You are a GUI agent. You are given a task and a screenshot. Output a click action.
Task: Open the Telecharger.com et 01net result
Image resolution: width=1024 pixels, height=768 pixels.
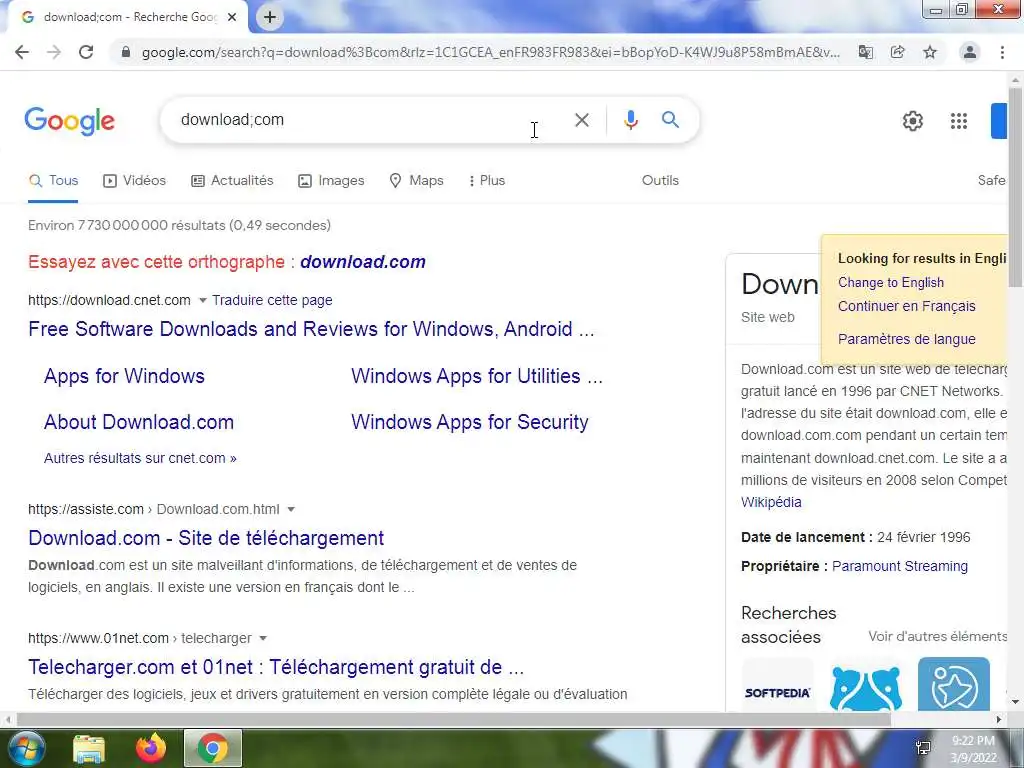tap(276, 667)
